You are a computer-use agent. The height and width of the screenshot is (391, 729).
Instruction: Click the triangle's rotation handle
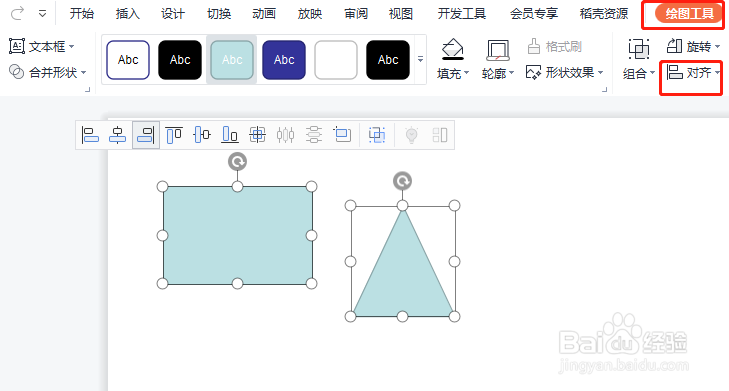click(403, 181)
